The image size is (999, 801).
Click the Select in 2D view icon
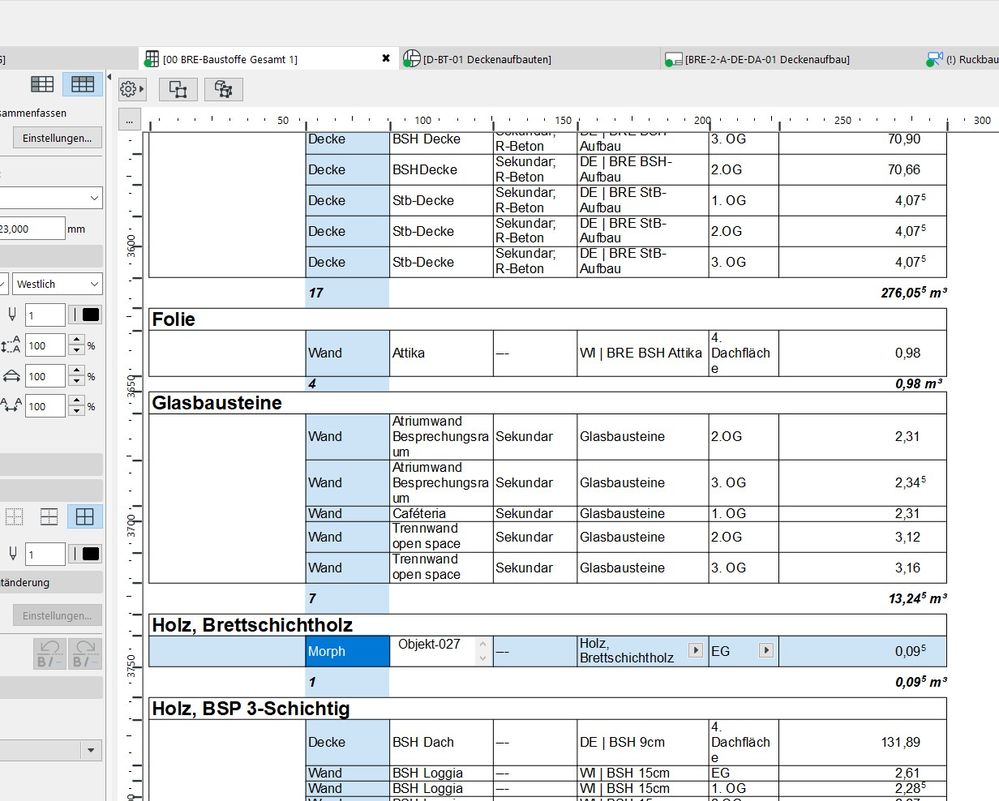[178, 89]
